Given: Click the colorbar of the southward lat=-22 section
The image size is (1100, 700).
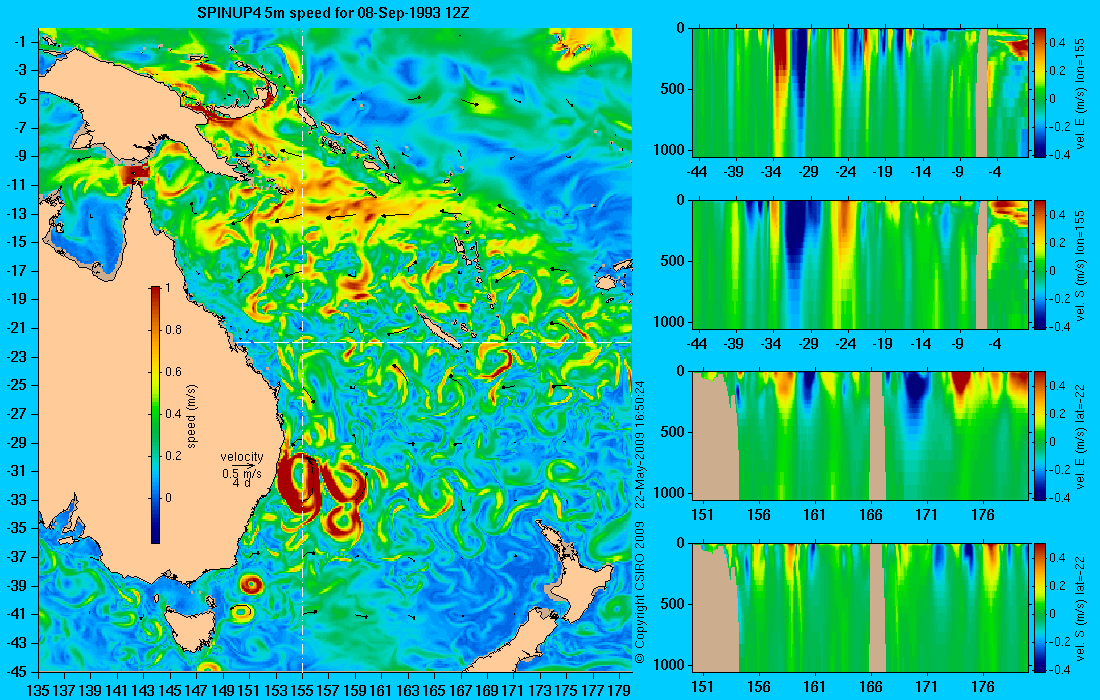Looking at the screenshot, I should (x=1040, y=607).
